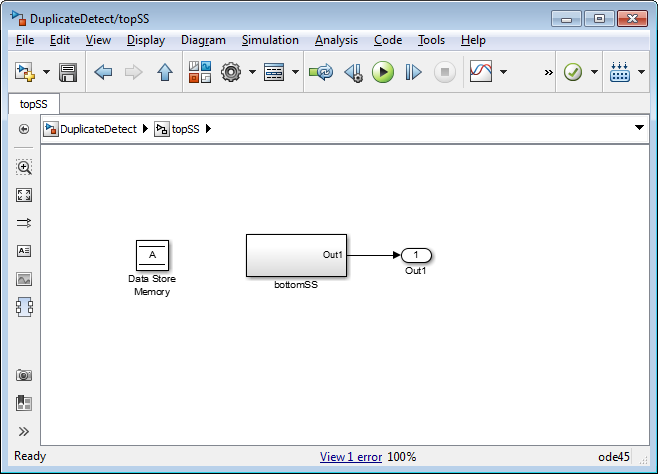
Task: Toggle the Hide/Show Explorer Bar button
Action: (x=24, y=129)
